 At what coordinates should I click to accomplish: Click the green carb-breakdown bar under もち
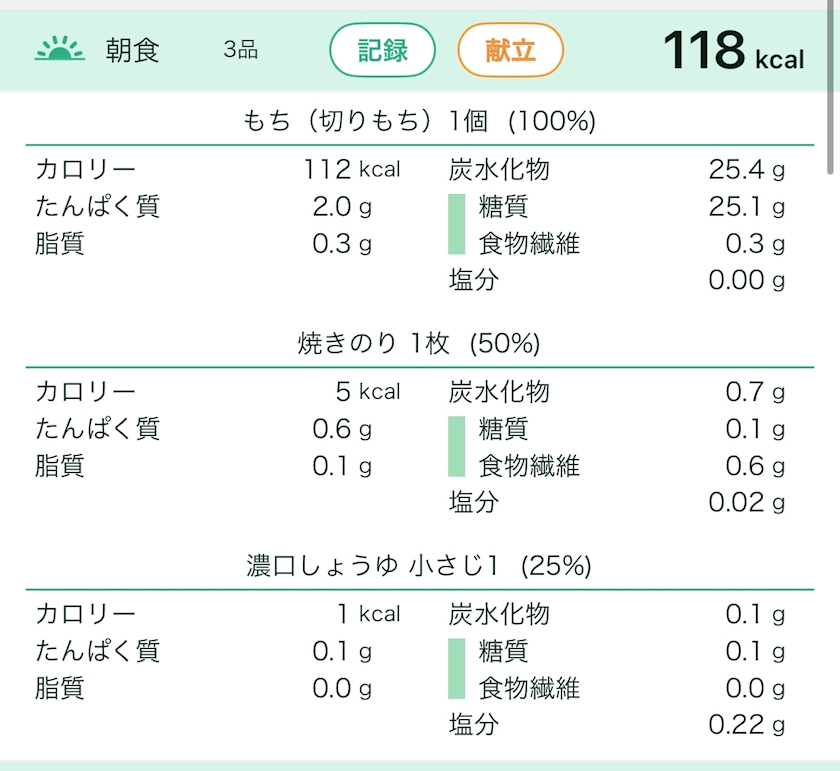[x=457, y=224]
